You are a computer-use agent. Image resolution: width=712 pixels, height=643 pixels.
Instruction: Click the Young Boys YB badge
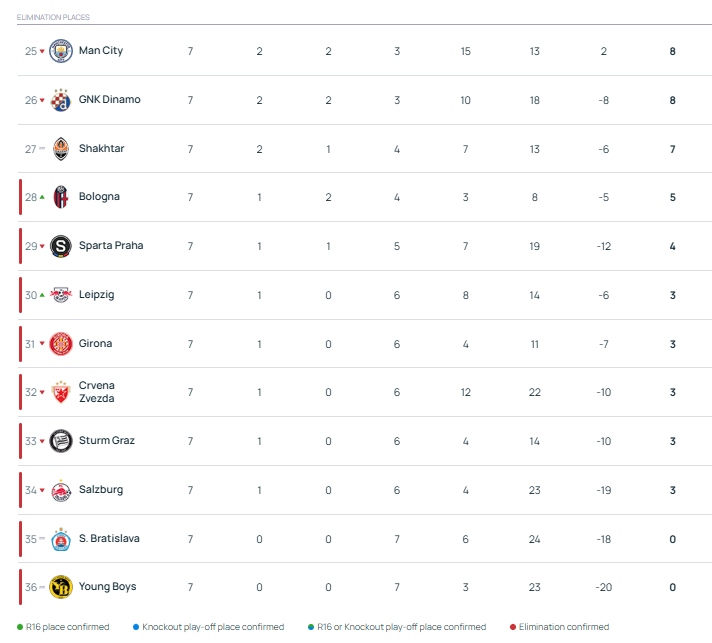60,587
